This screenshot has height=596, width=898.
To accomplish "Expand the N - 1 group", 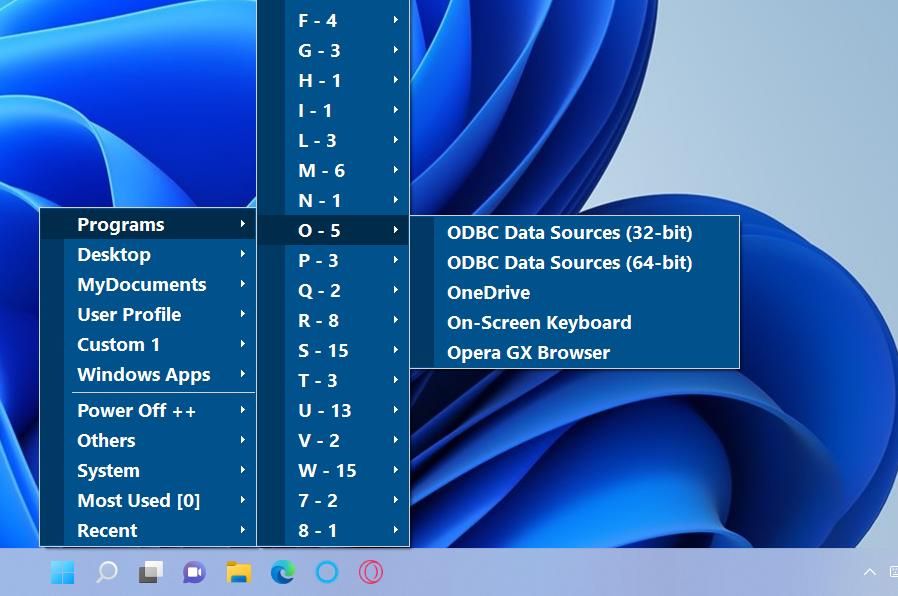I will [333, 200].
